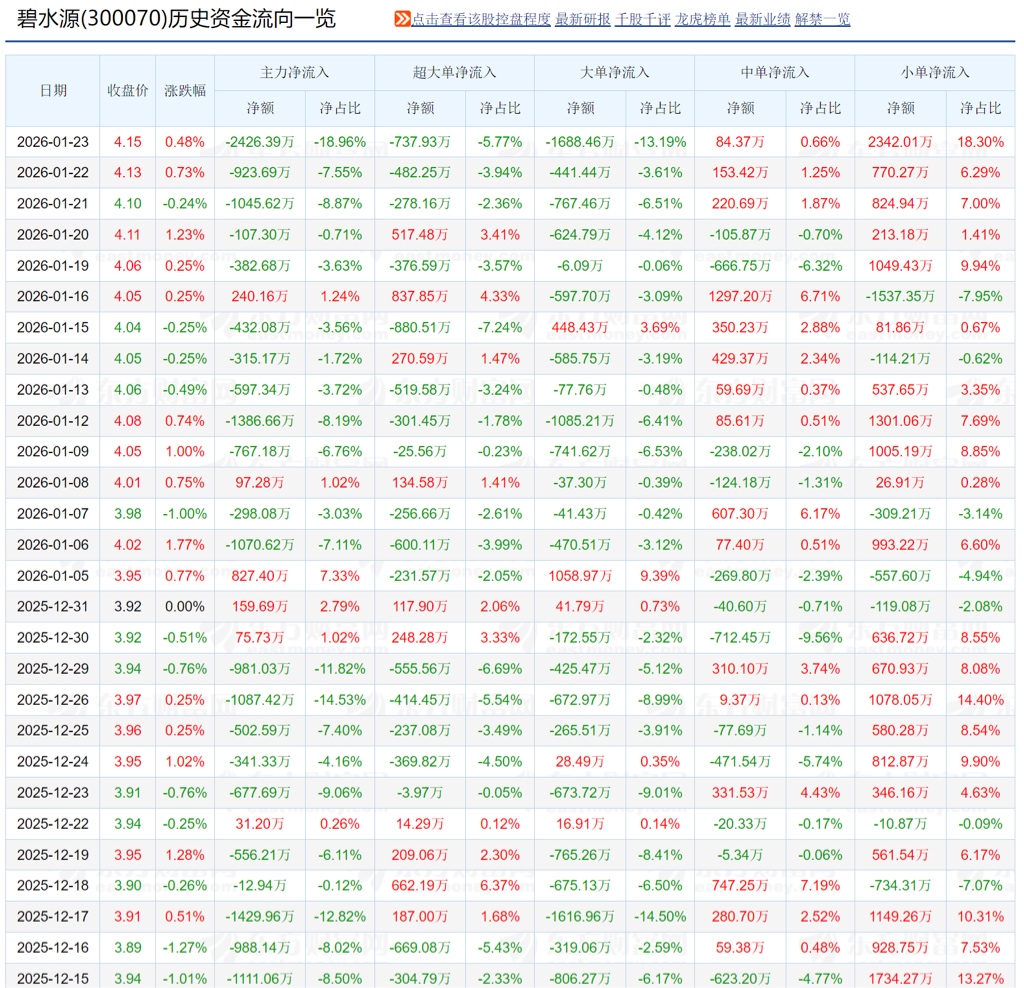Click the 涨跌幅 column header

tap(185, 90)
